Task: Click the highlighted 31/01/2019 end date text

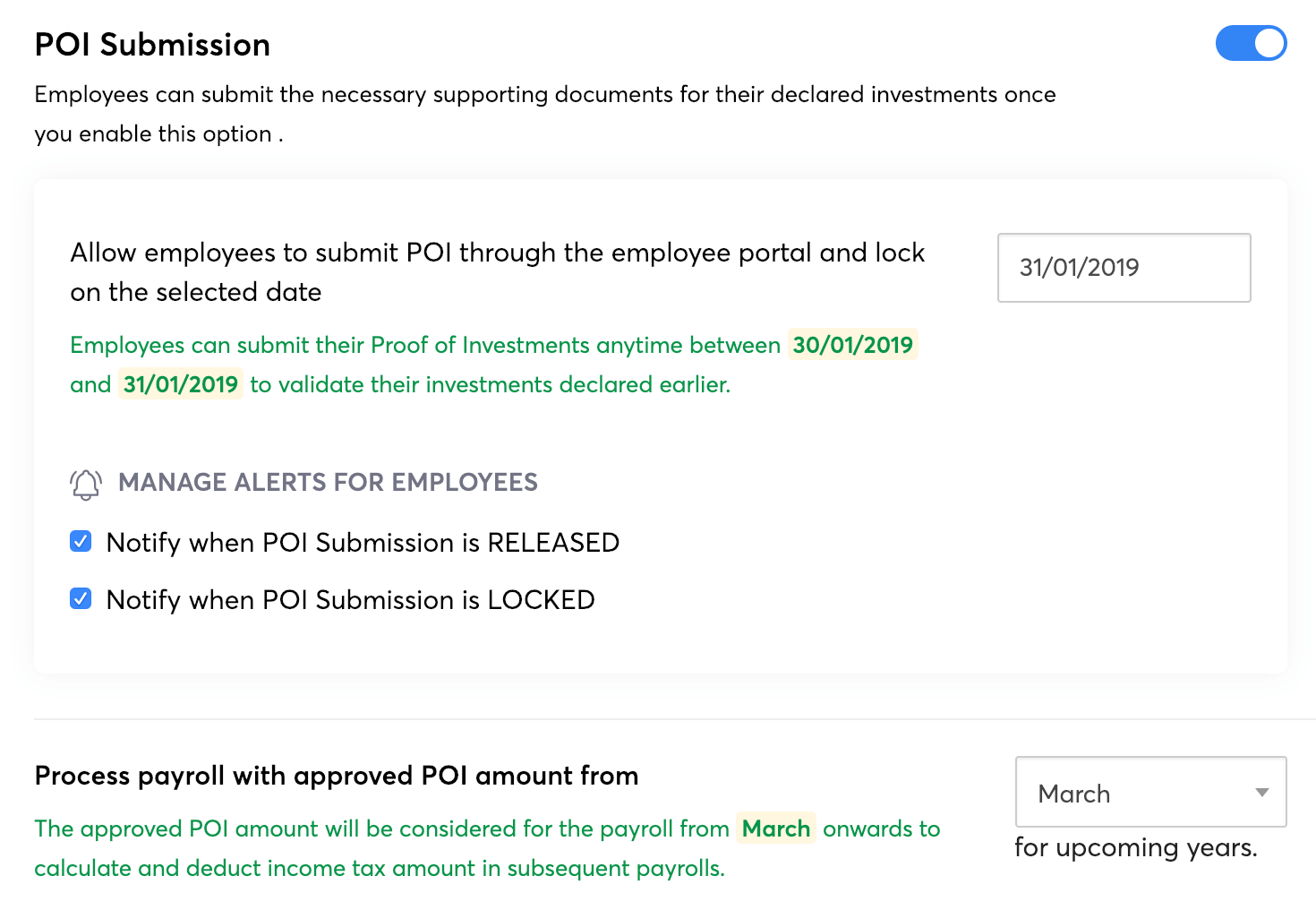Action: tap(181, 384)
